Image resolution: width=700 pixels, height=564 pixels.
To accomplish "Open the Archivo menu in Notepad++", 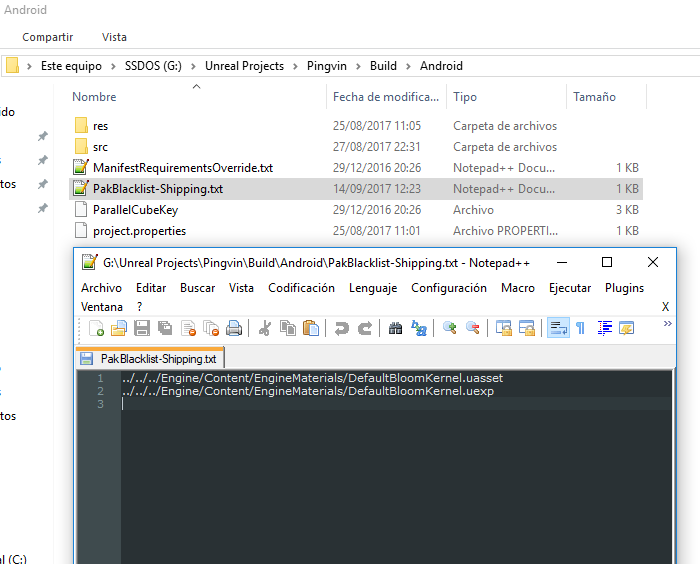I will pyautogui.click(x=101, y=288).
